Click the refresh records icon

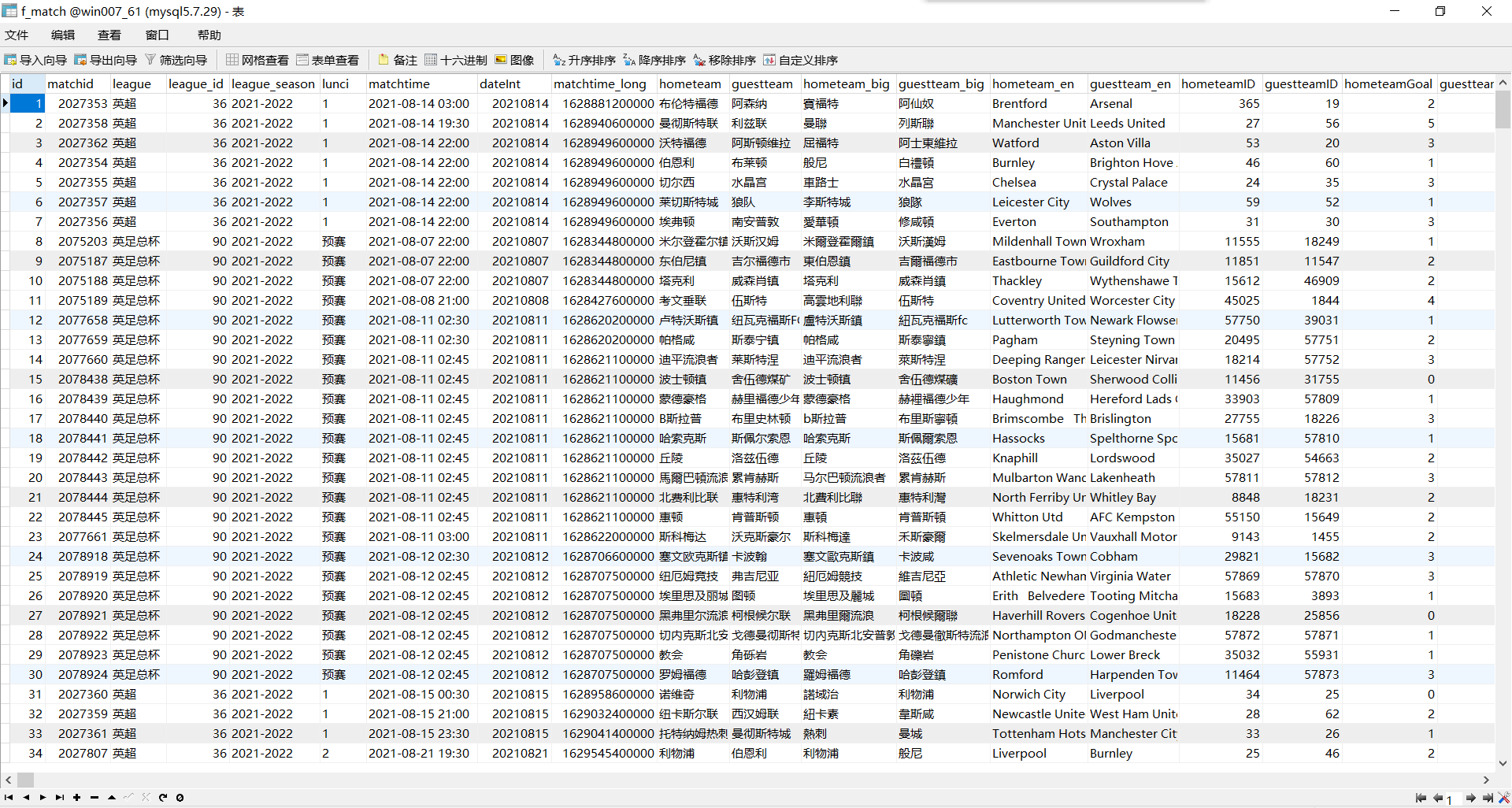[163, 797]
